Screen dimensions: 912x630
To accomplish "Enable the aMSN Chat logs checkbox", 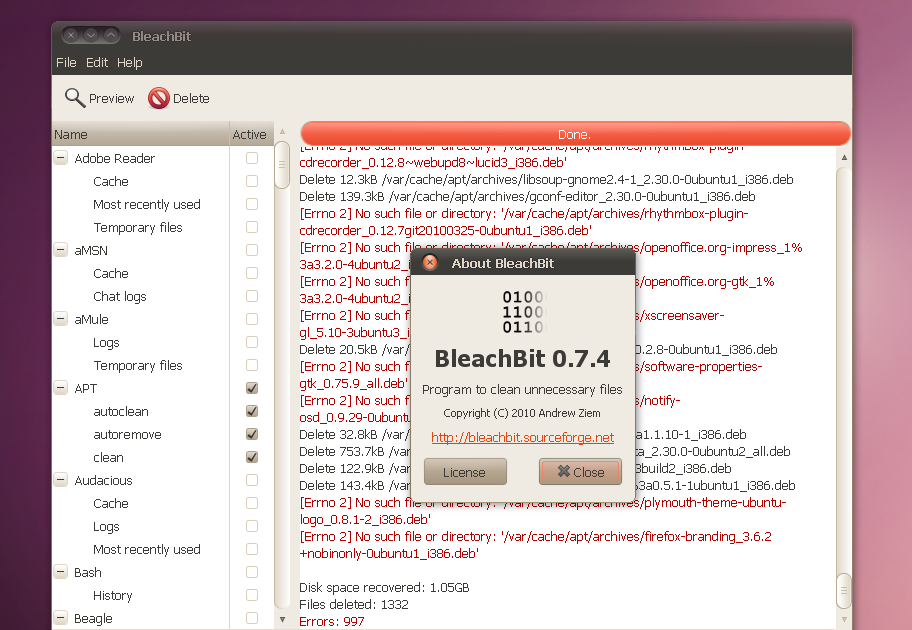I will (x=252, y=296).
